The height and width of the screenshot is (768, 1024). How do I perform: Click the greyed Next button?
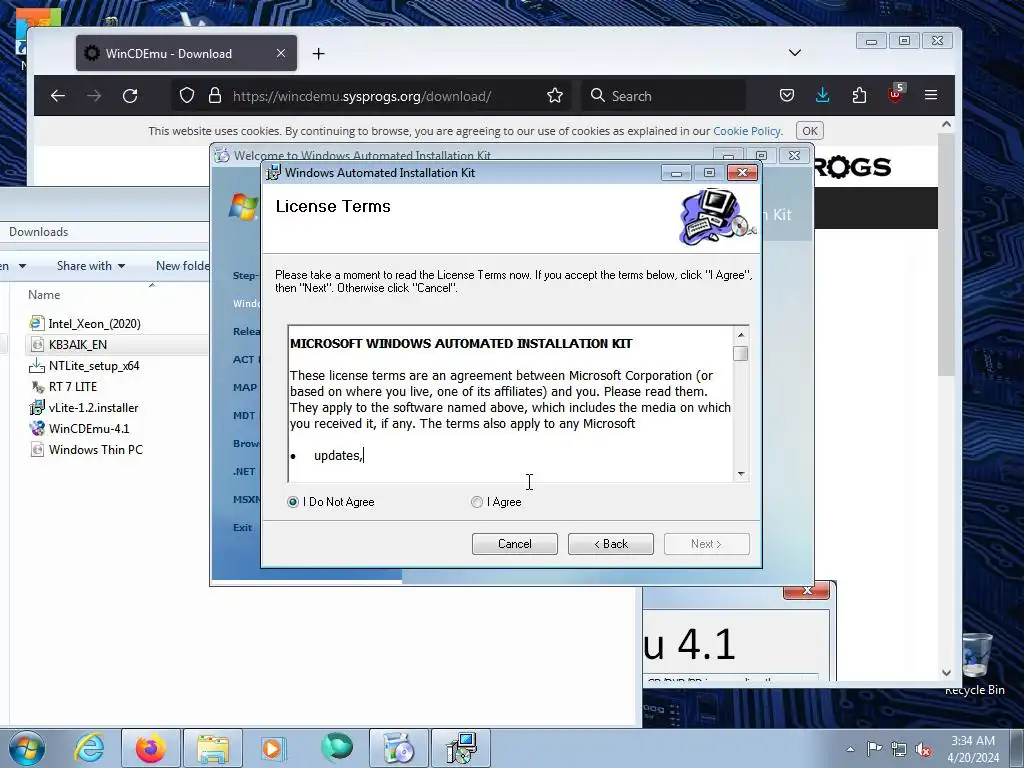pyautogui.click(x=707, y=544)
